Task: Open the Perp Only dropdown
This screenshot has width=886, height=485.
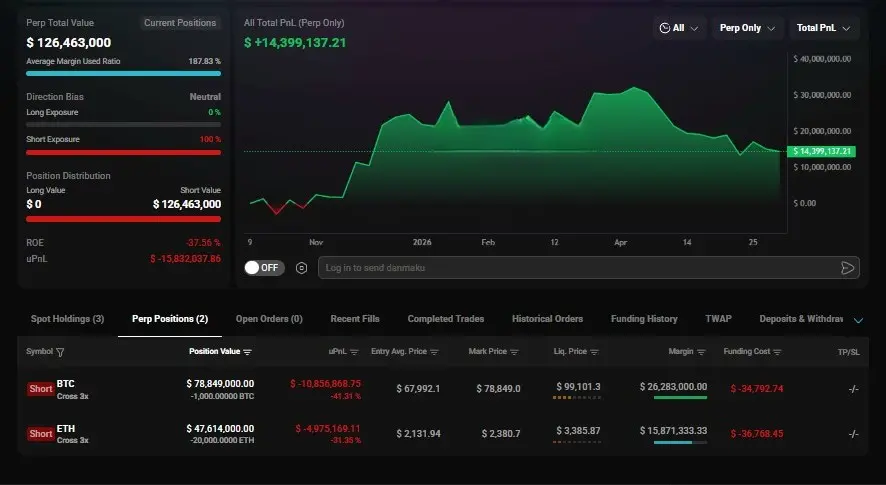Action: [x=746, y=28]
